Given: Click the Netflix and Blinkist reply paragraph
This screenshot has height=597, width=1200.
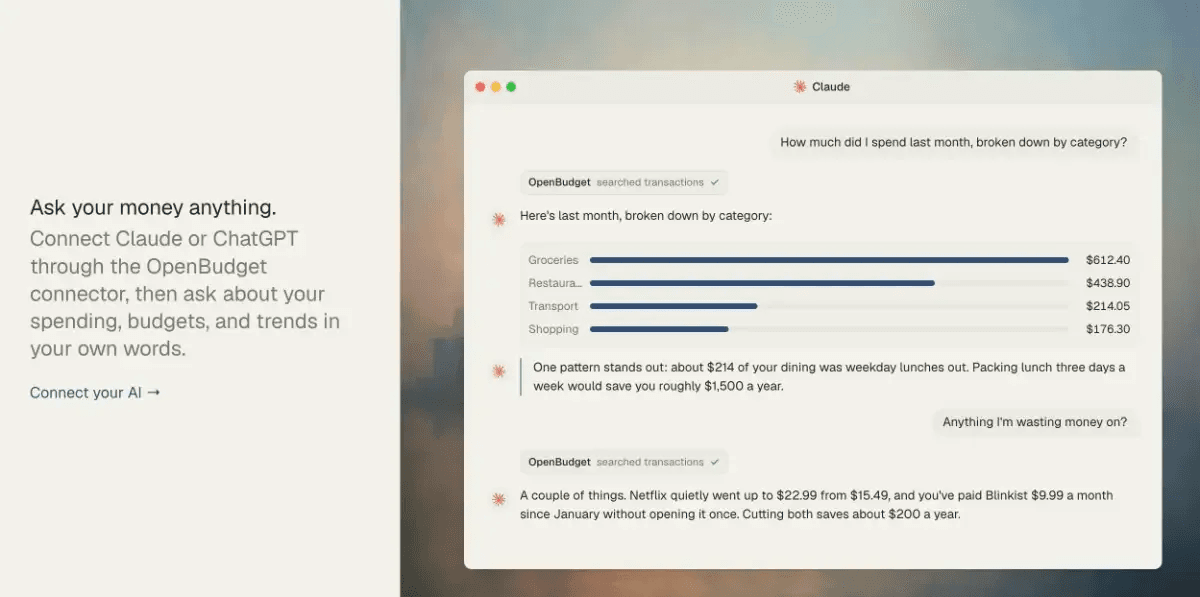Looking at the screenshot, I should tap(816, 505).
